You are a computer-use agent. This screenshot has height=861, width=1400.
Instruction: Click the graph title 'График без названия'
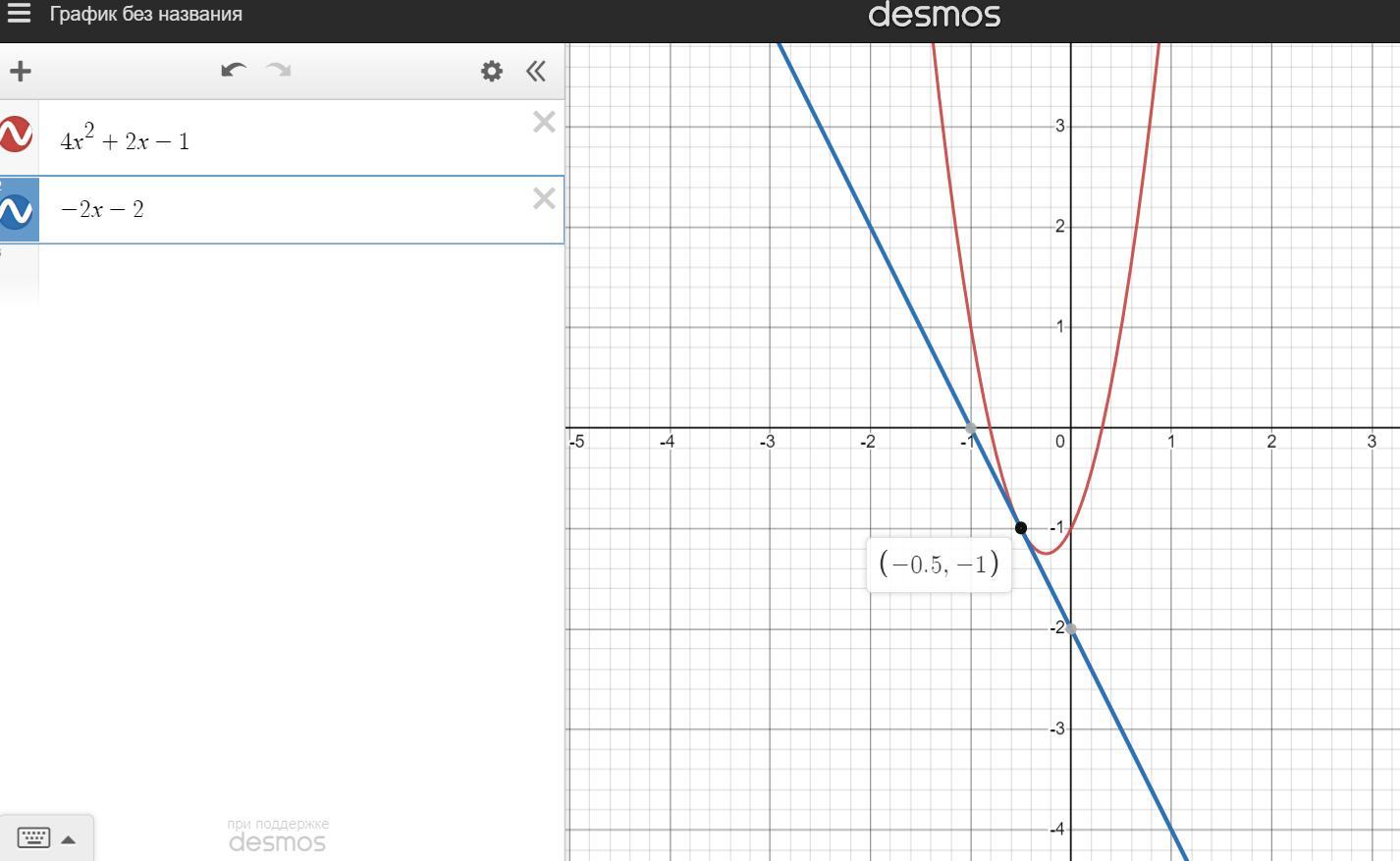[146, 15]
